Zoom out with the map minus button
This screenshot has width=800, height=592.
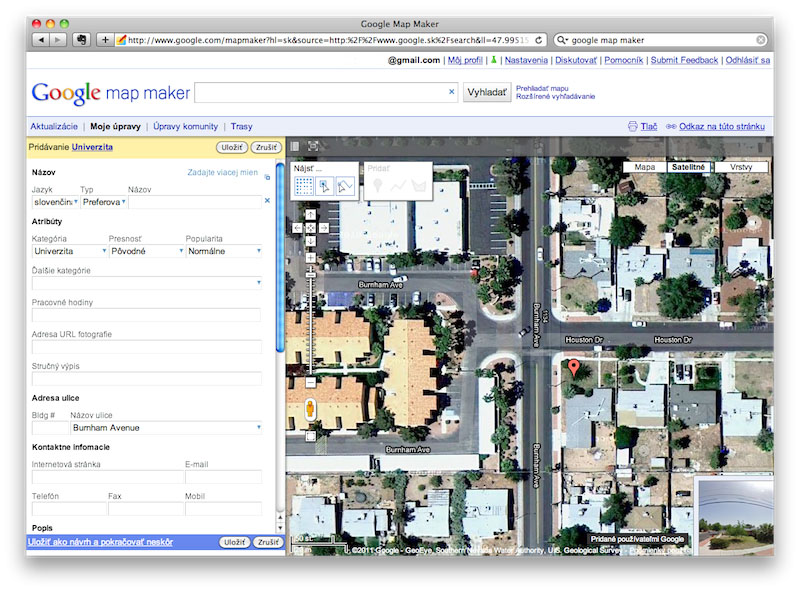pyautogui.click(x=310, y=381)
